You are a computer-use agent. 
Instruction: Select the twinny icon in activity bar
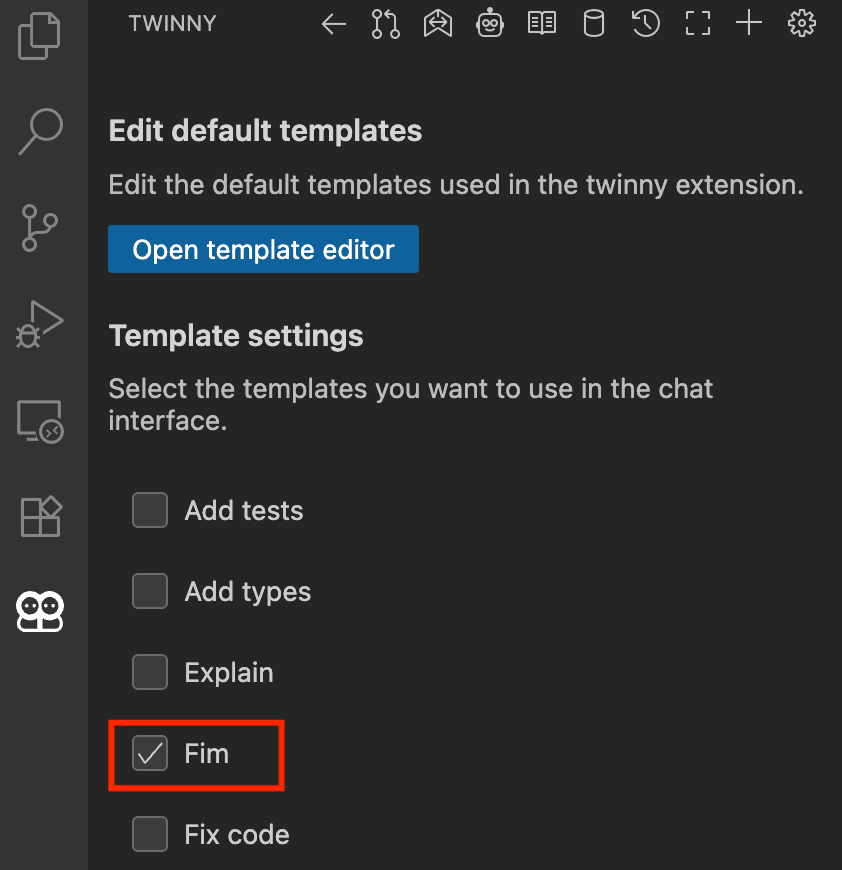(40, 611)
